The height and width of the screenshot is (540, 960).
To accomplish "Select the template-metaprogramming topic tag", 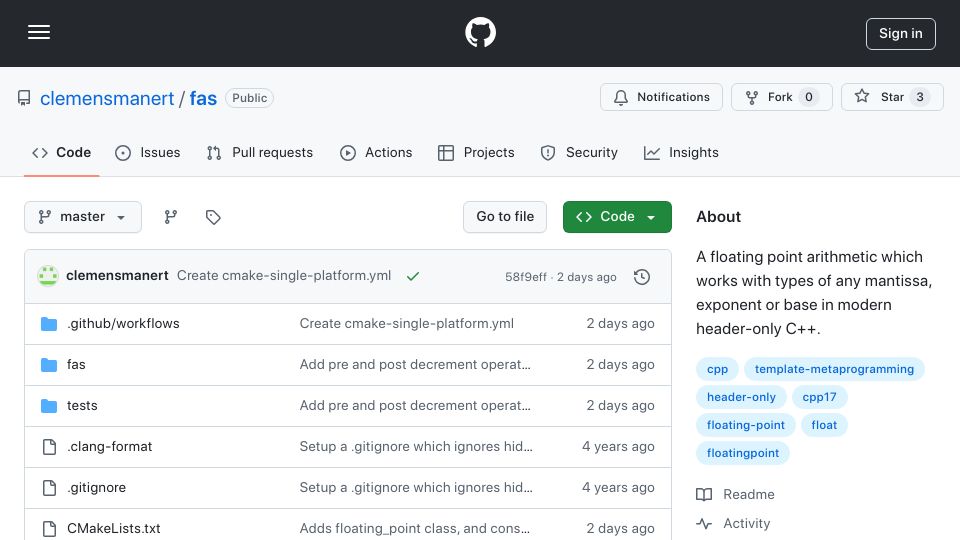I will tap(834, 369).
